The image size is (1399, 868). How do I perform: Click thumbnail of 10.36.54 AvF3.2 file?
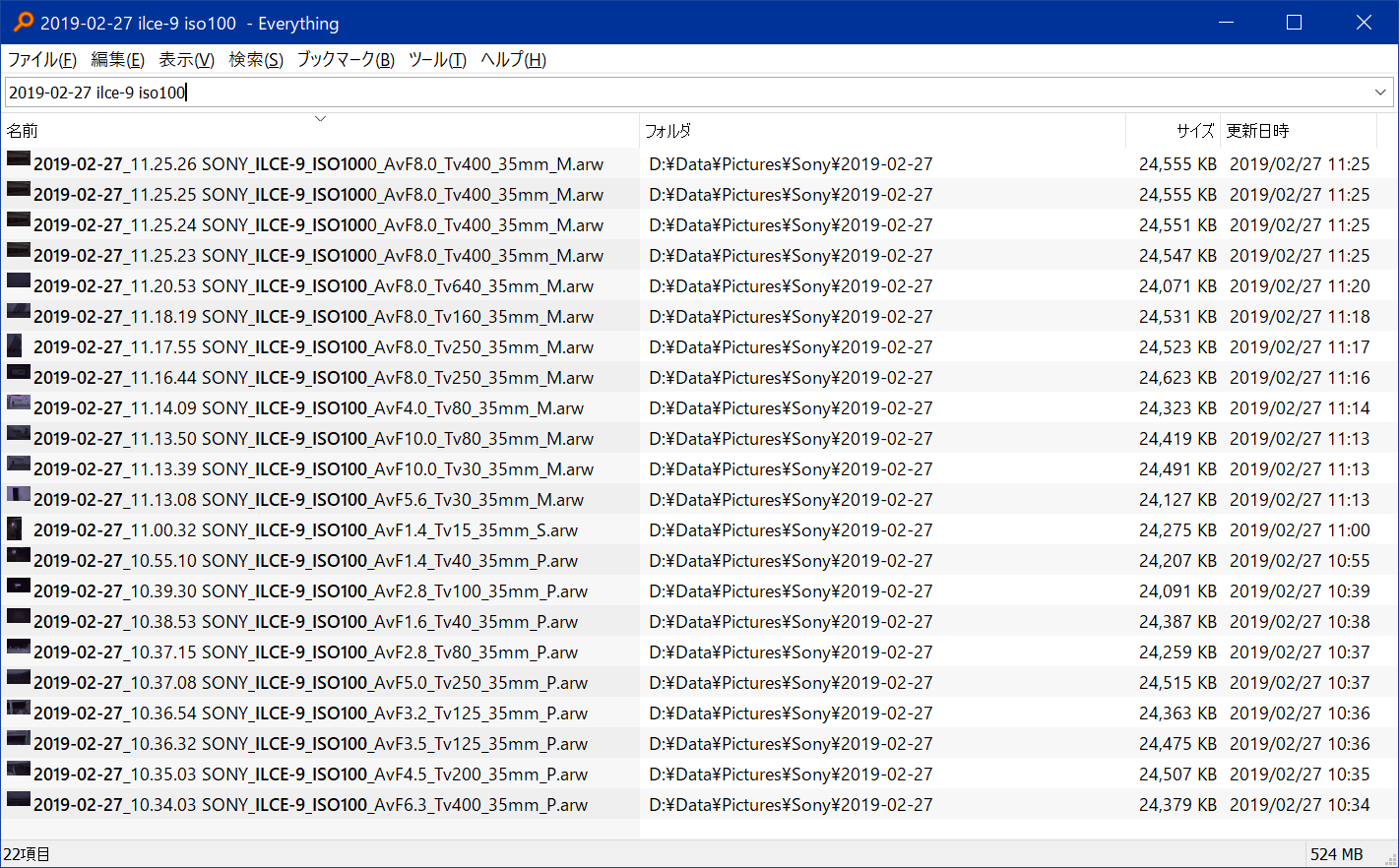click(18, 708)
